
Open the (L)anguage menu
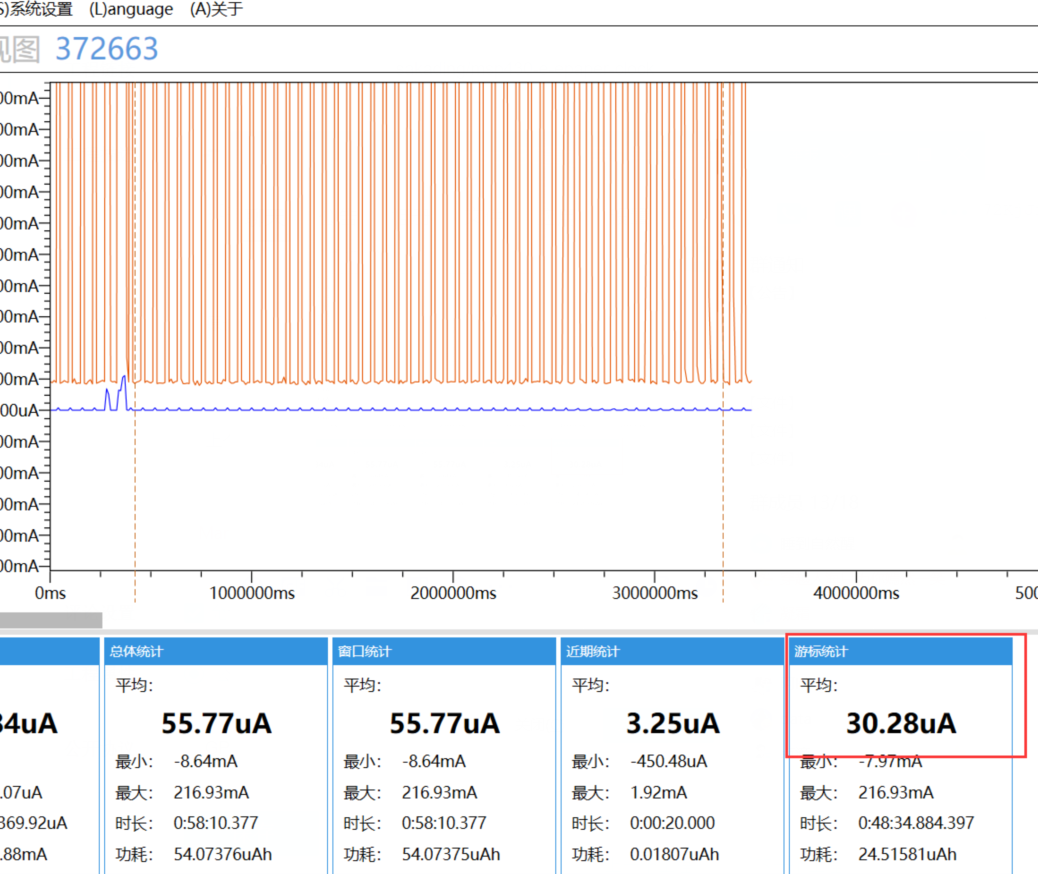[131, 9]
